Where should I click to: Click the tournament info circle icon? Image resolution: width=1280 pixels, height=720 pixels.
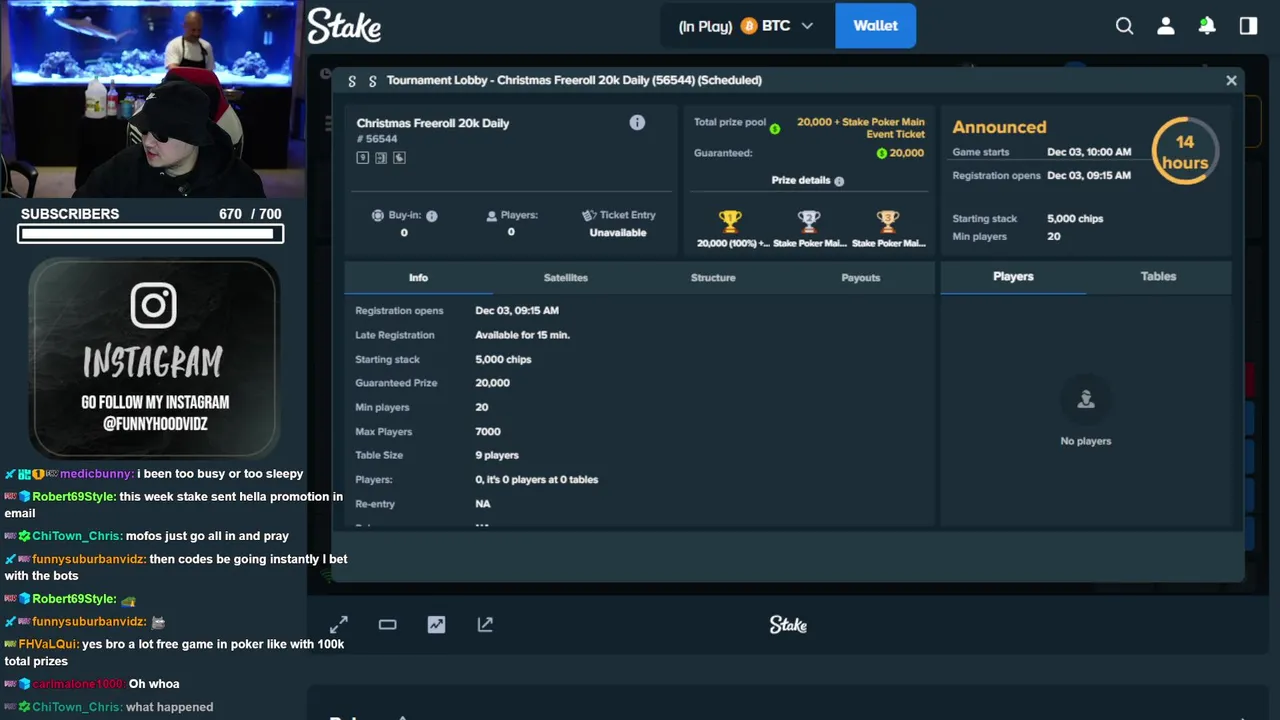point(637,122)
